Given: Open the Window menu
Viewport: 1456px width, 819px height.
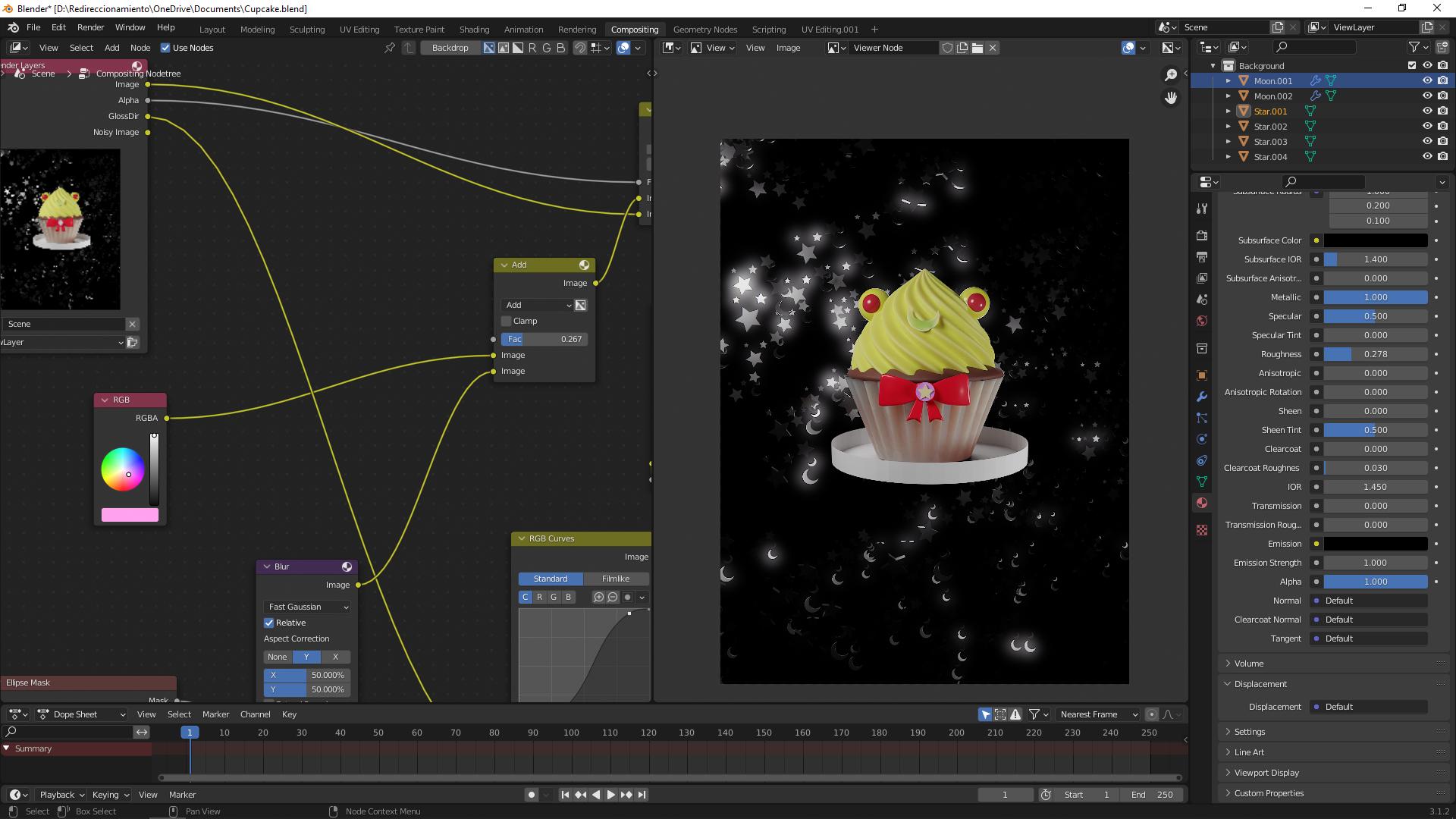Looking at the screenshot, I should point(130,27).
